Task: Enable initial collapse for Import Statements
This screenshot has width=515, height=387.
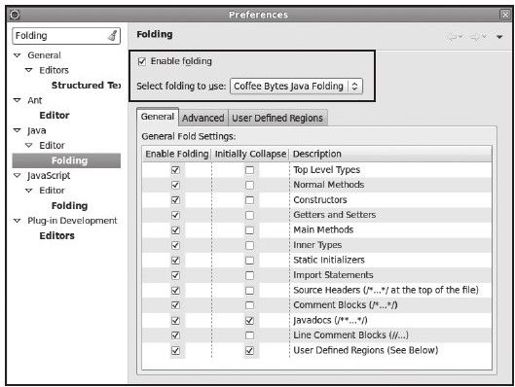Action: [249, 275]
